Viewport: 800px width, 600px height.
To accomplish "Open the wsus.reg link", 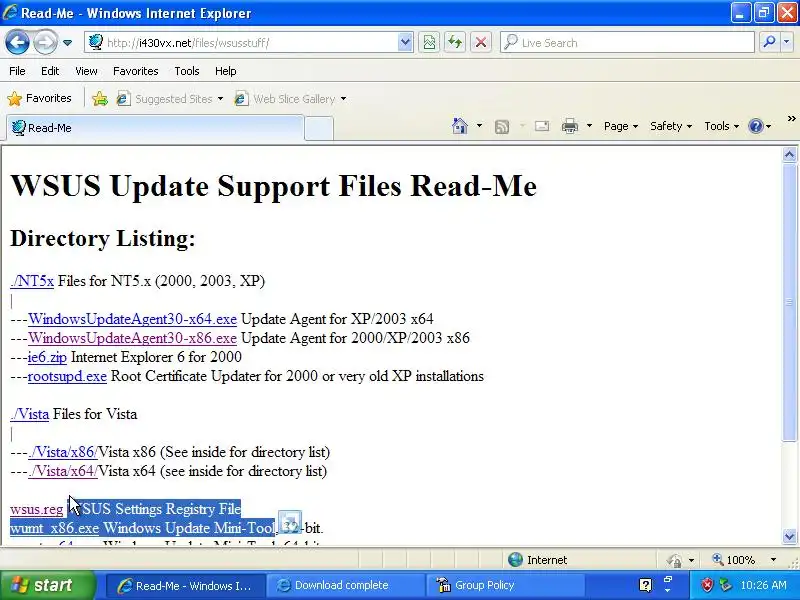I will coord(37,509).
